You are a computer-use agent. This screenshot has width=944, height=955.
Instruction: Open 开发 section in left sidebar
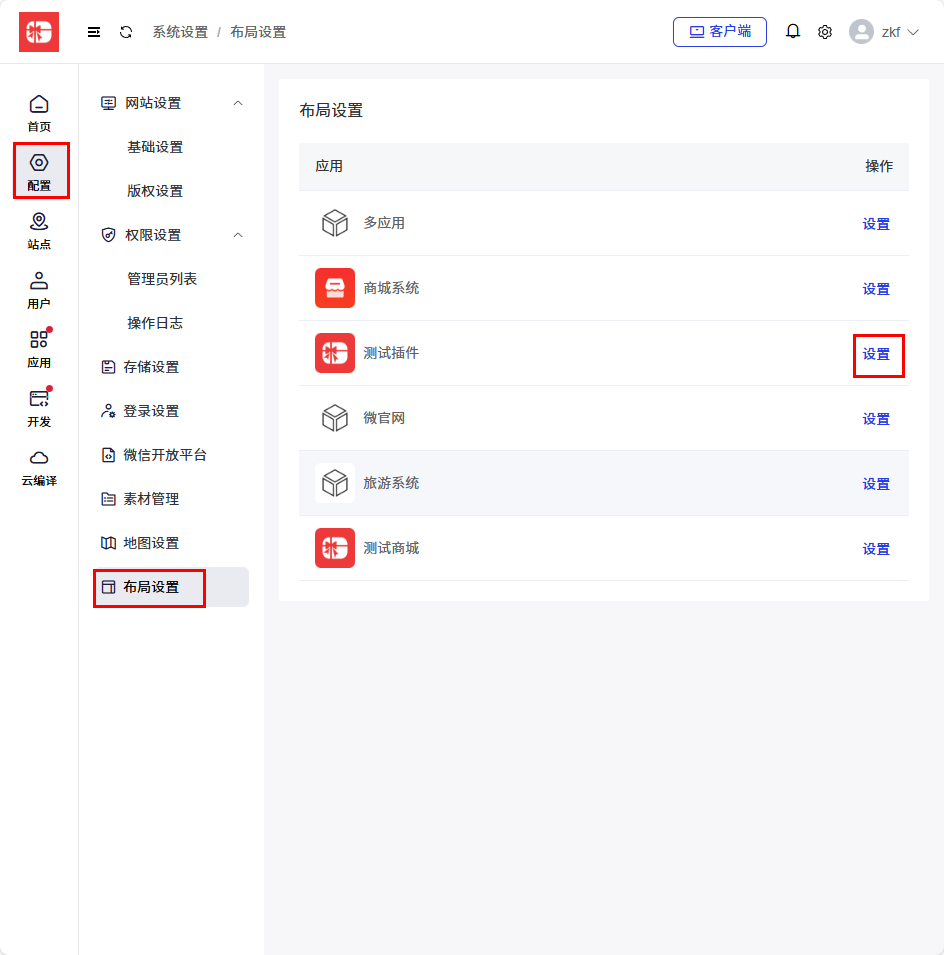tap(39, 407)
